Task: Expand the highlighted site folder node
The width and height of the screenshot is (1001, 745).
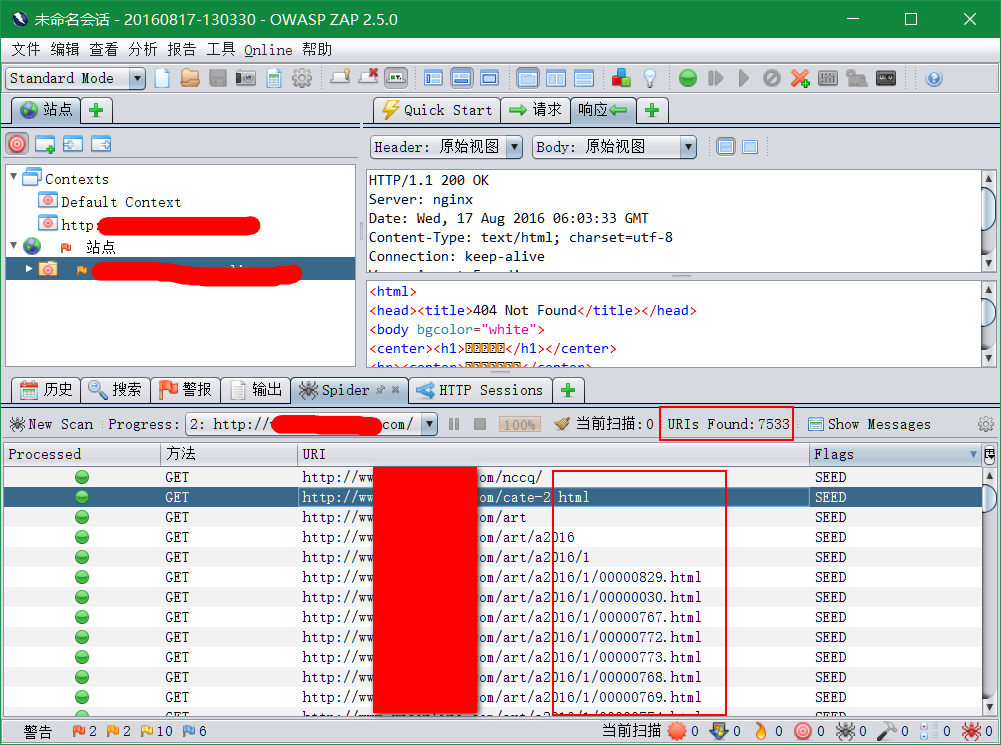Action: pyautogui.click(x=29, y=269)
